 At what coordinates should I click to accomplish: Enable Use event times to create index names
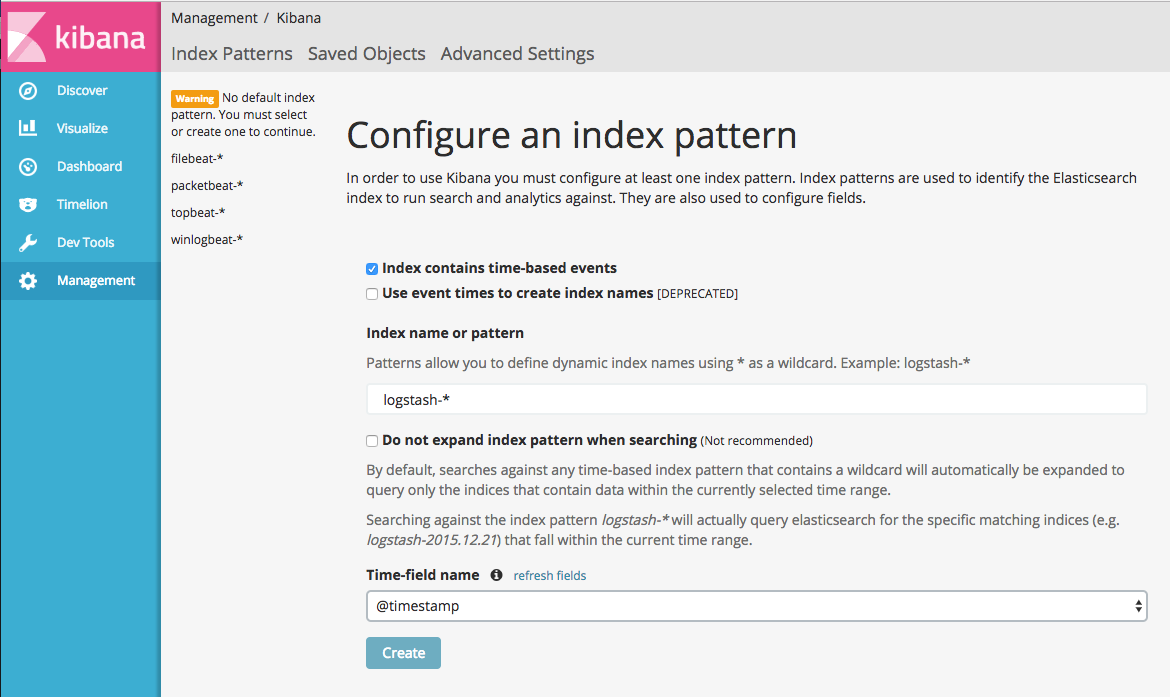372,294
